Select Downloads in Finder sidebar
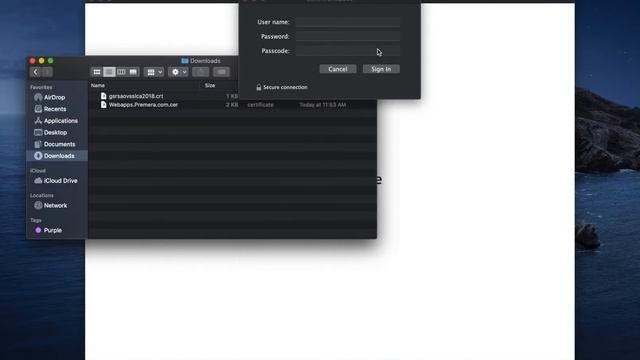This screenshot has width=640, height=360. pos(57,156)
